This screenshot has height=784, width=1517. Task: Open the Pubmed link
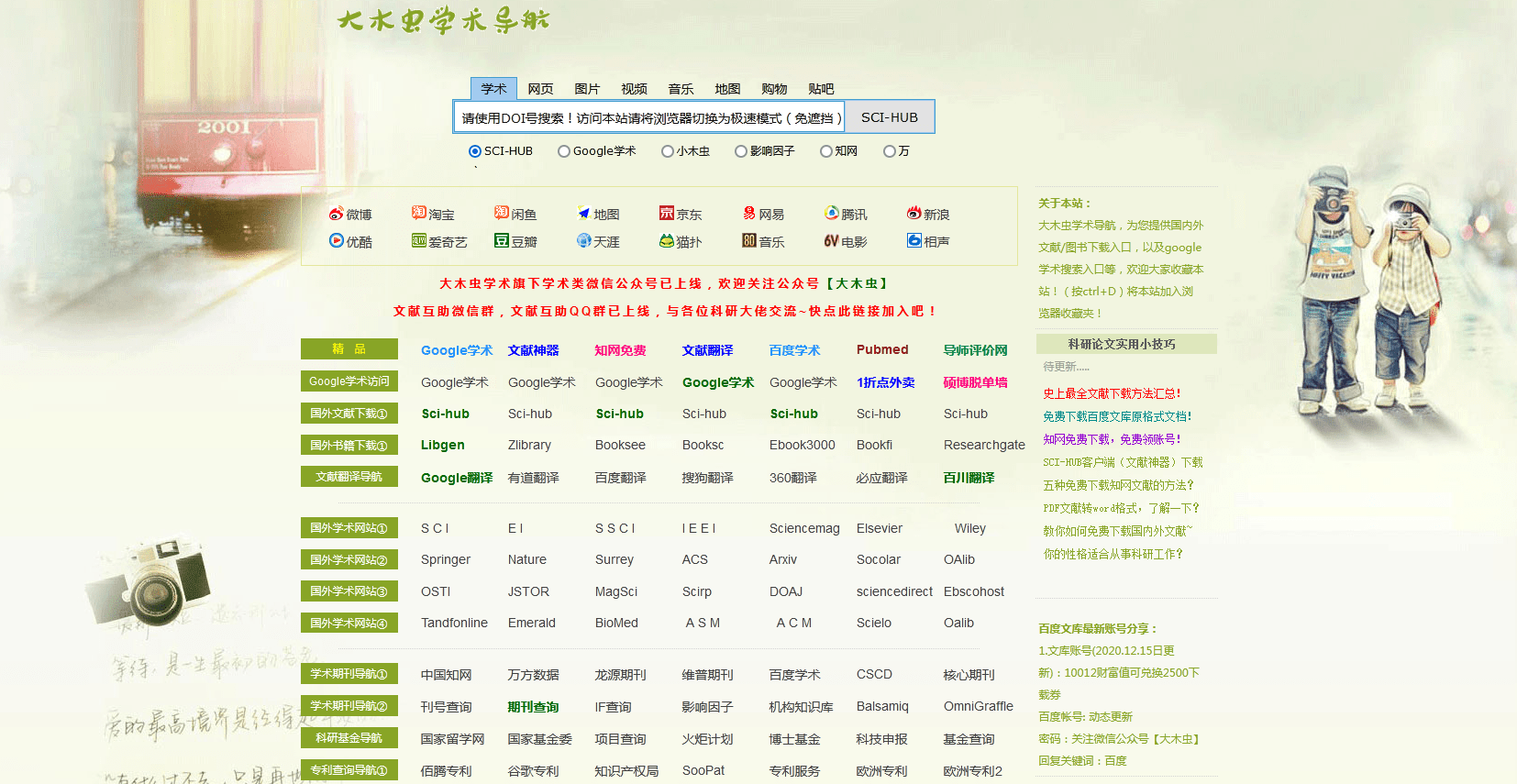click(x=882, y=349)
